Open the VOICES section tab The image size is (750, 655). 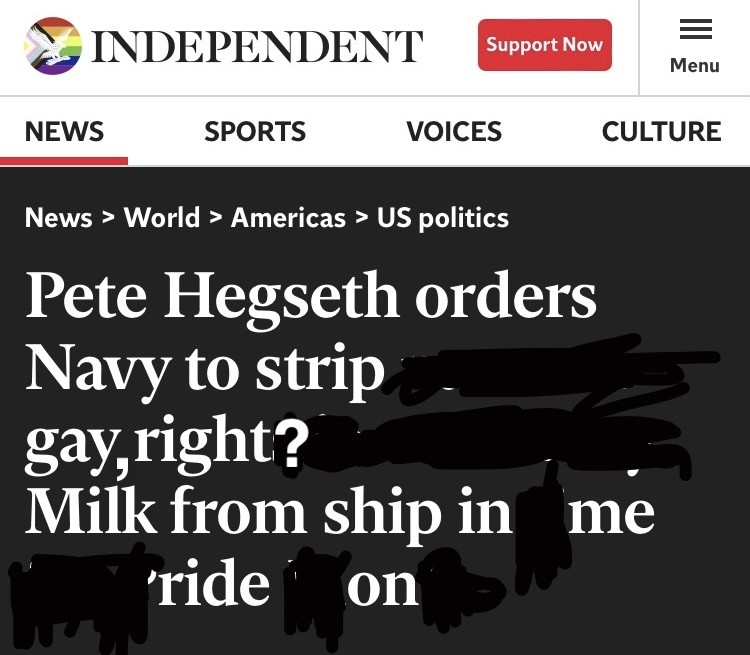click(x=454, y=131)
